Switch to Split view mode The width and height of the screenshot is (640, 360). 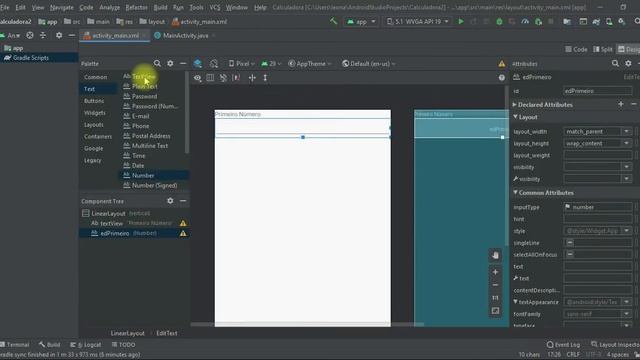pos(603,49)
